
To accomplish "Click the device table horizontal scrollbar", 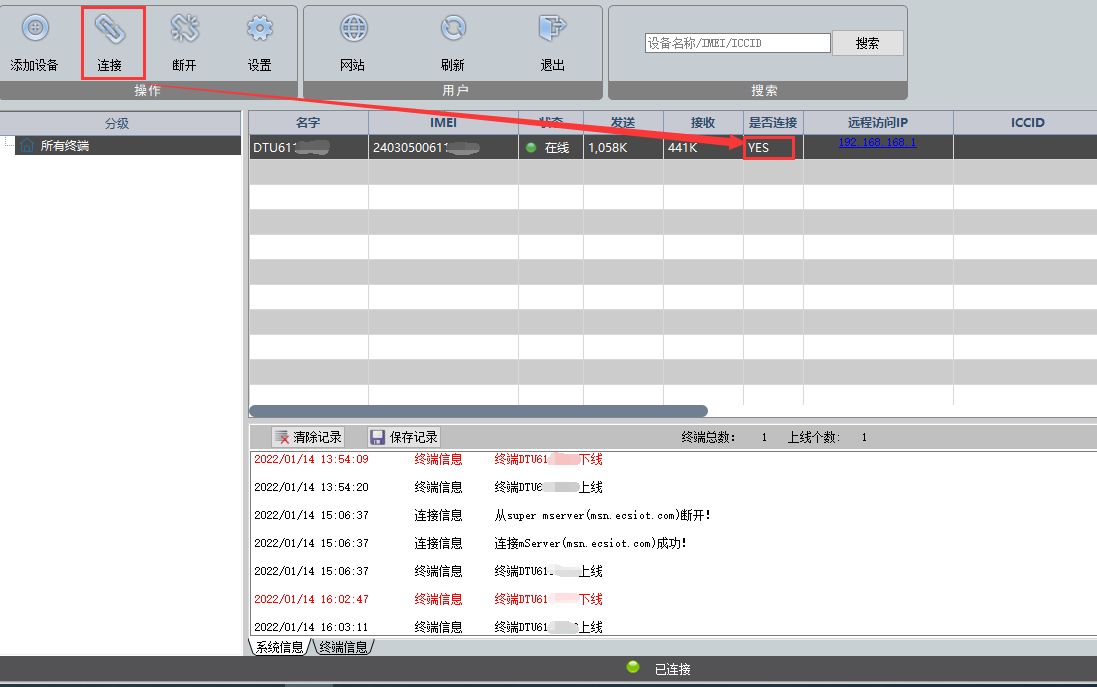I will click(x=479, y=411).
